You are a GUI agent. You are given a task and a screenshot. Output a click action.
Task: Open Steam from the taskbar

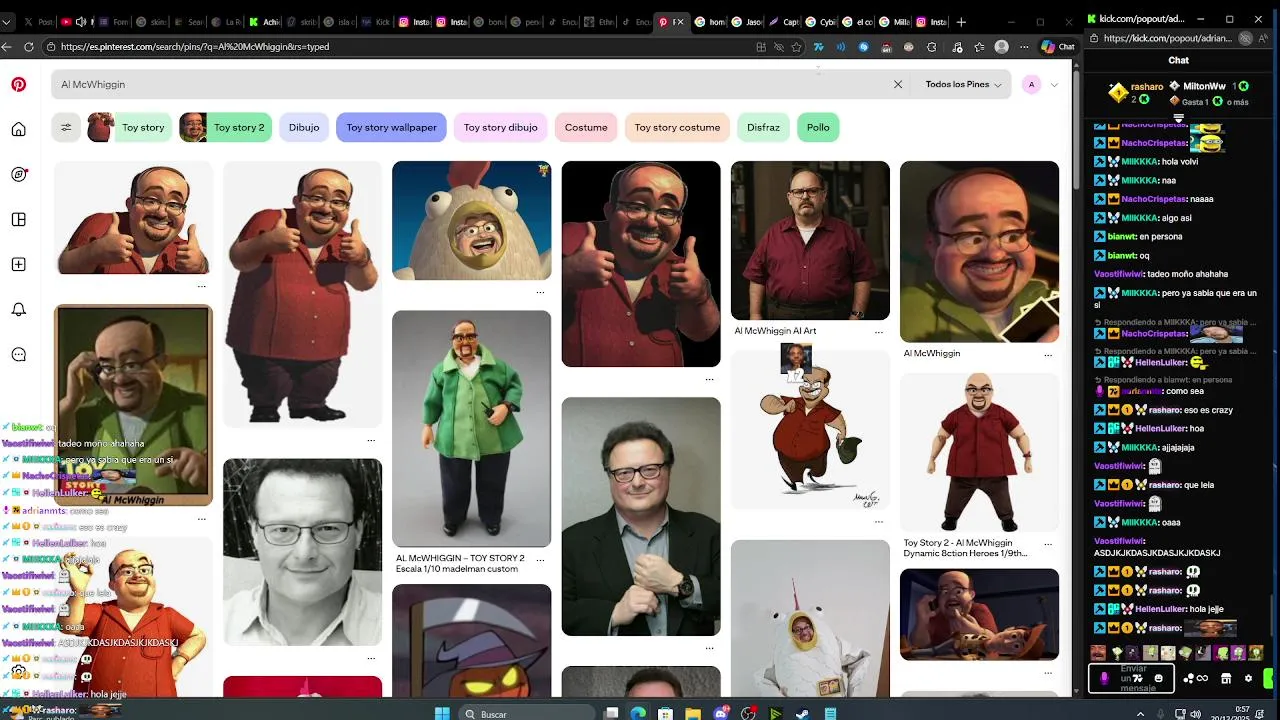(x=802, y=713)
